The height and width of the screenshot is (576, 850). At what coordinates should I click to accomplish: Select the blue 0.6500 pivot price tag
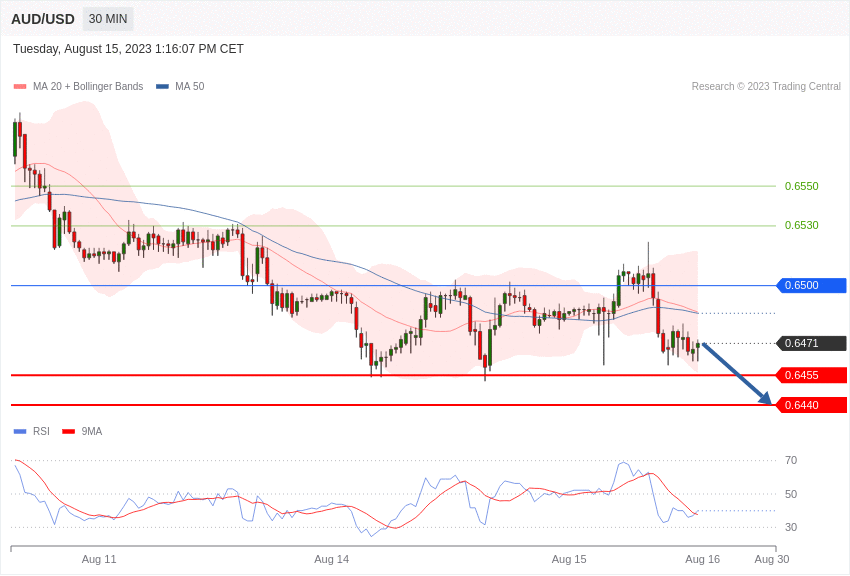pyautogui.click(x=811, y=285)
